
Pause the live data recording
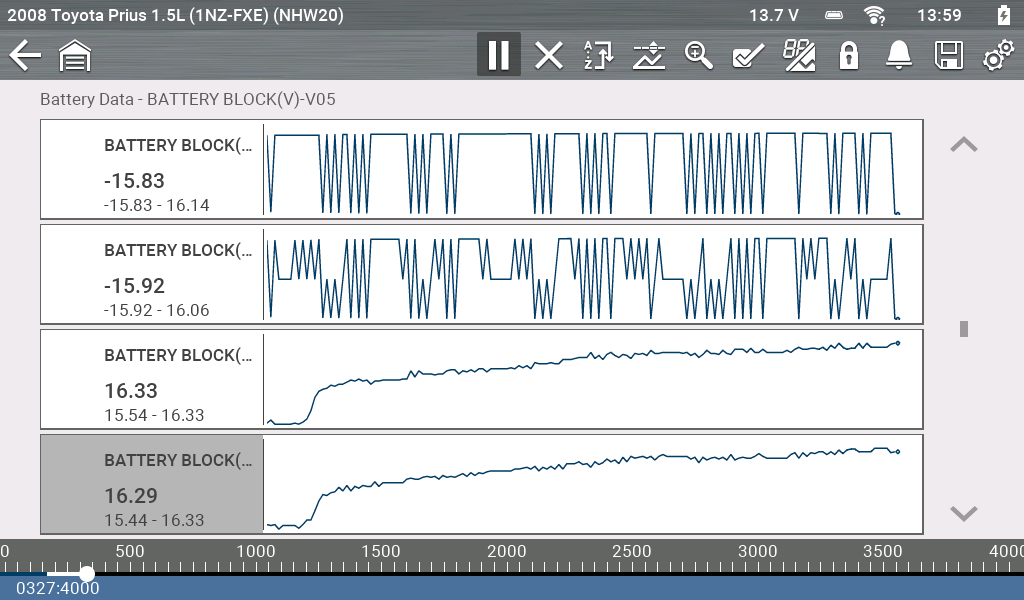498,55
